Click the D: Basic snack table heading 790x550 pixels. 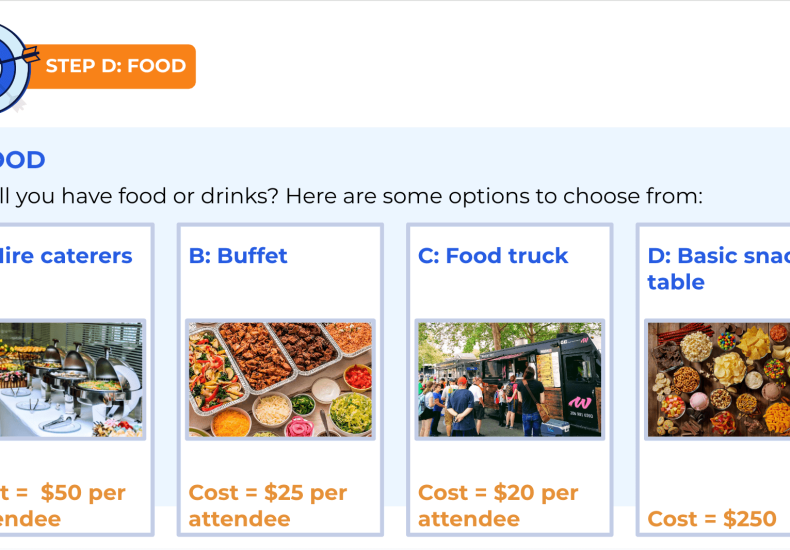pos(718,269)
